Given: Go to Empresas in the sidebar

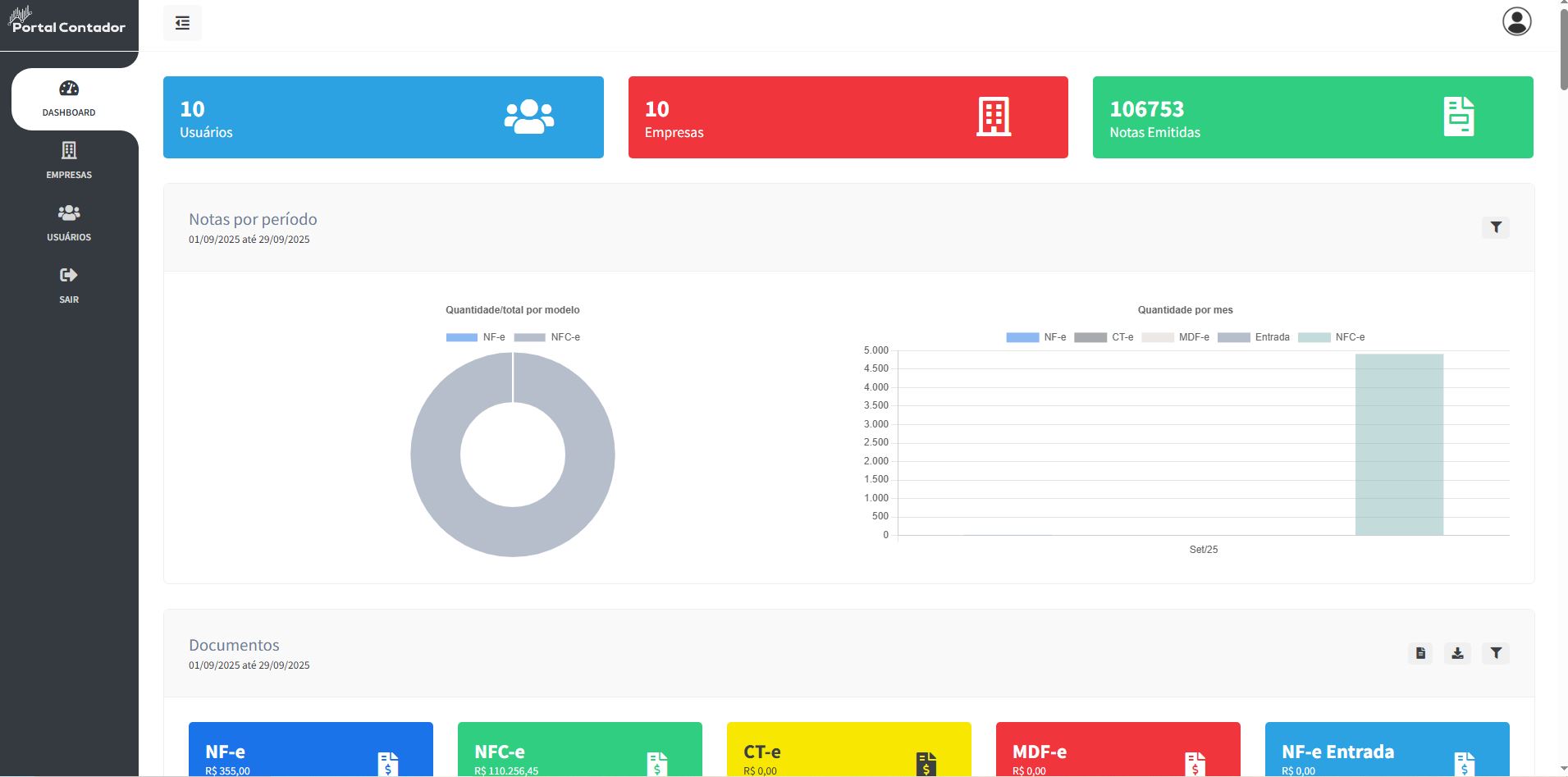Looking at the screenshot, I should tap(69, 160).
